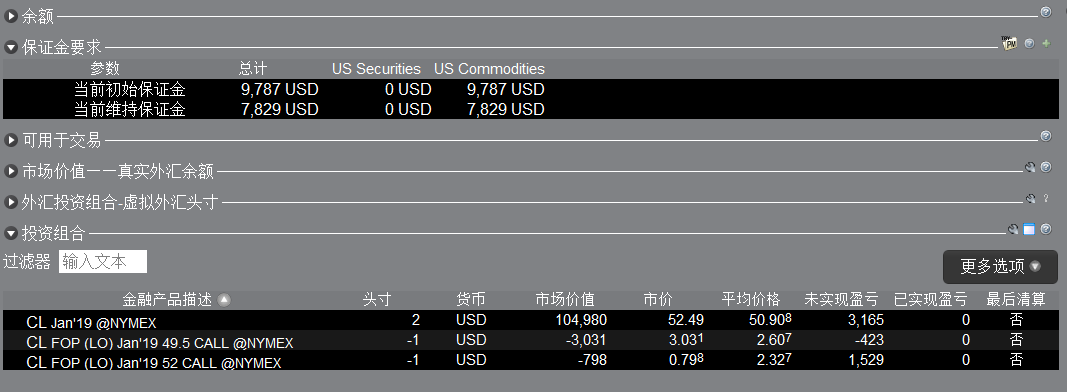Click the wrench icon for 市场价值 section
This screenshot has width=1067, height=392.
pos(1030,167)
